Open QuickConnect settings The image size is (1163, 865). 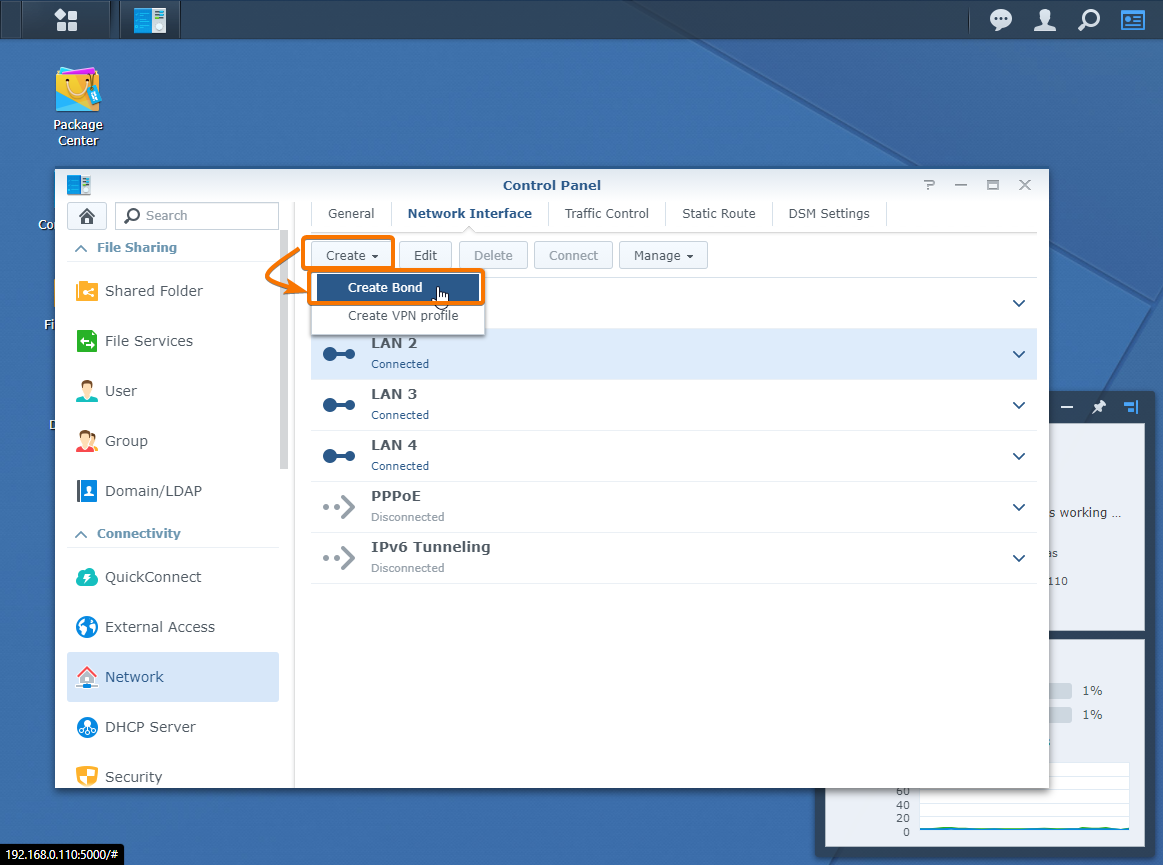point(153,577)
